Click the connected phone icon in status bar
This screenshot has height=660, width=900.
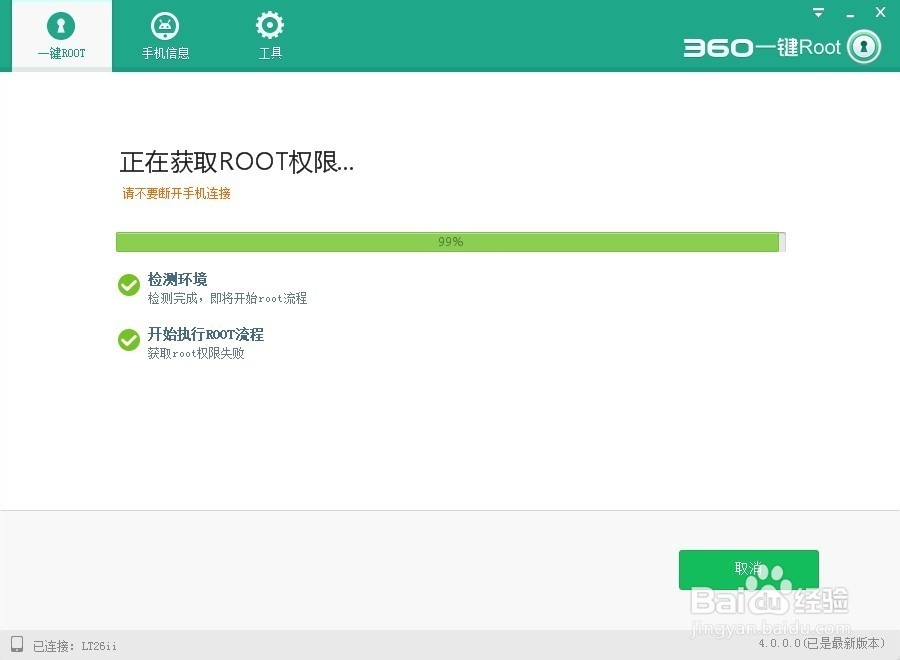click(x=17, y=644)
